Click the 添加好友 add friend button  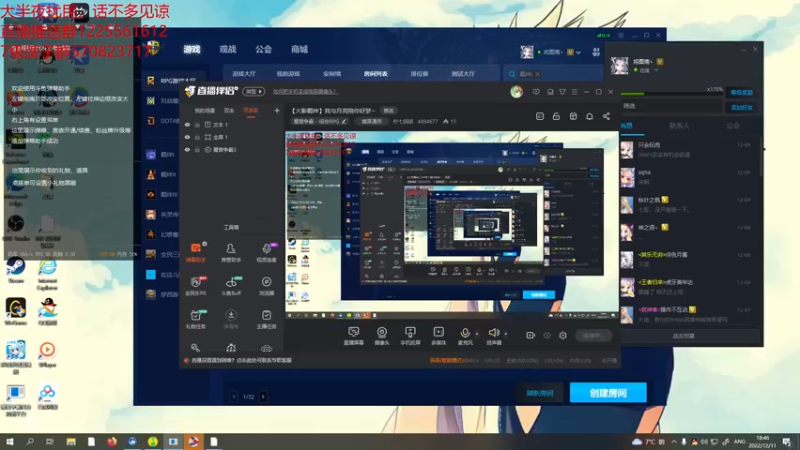coord(741,108)
